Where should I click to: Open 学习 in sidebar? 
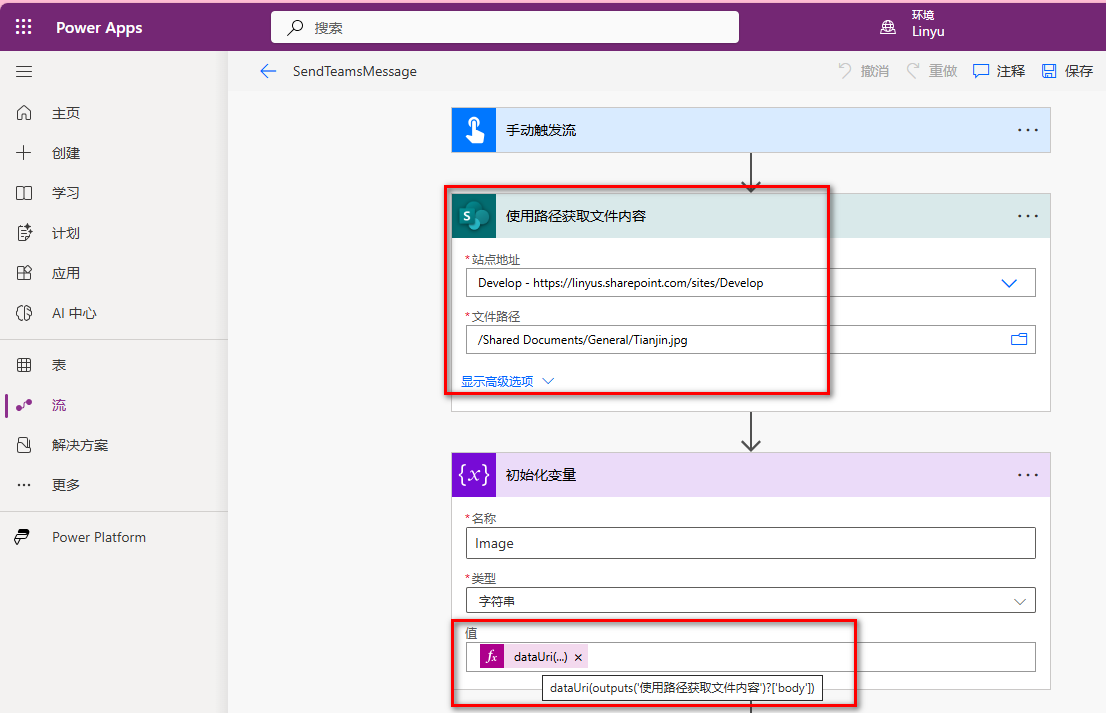pos(66,193)
